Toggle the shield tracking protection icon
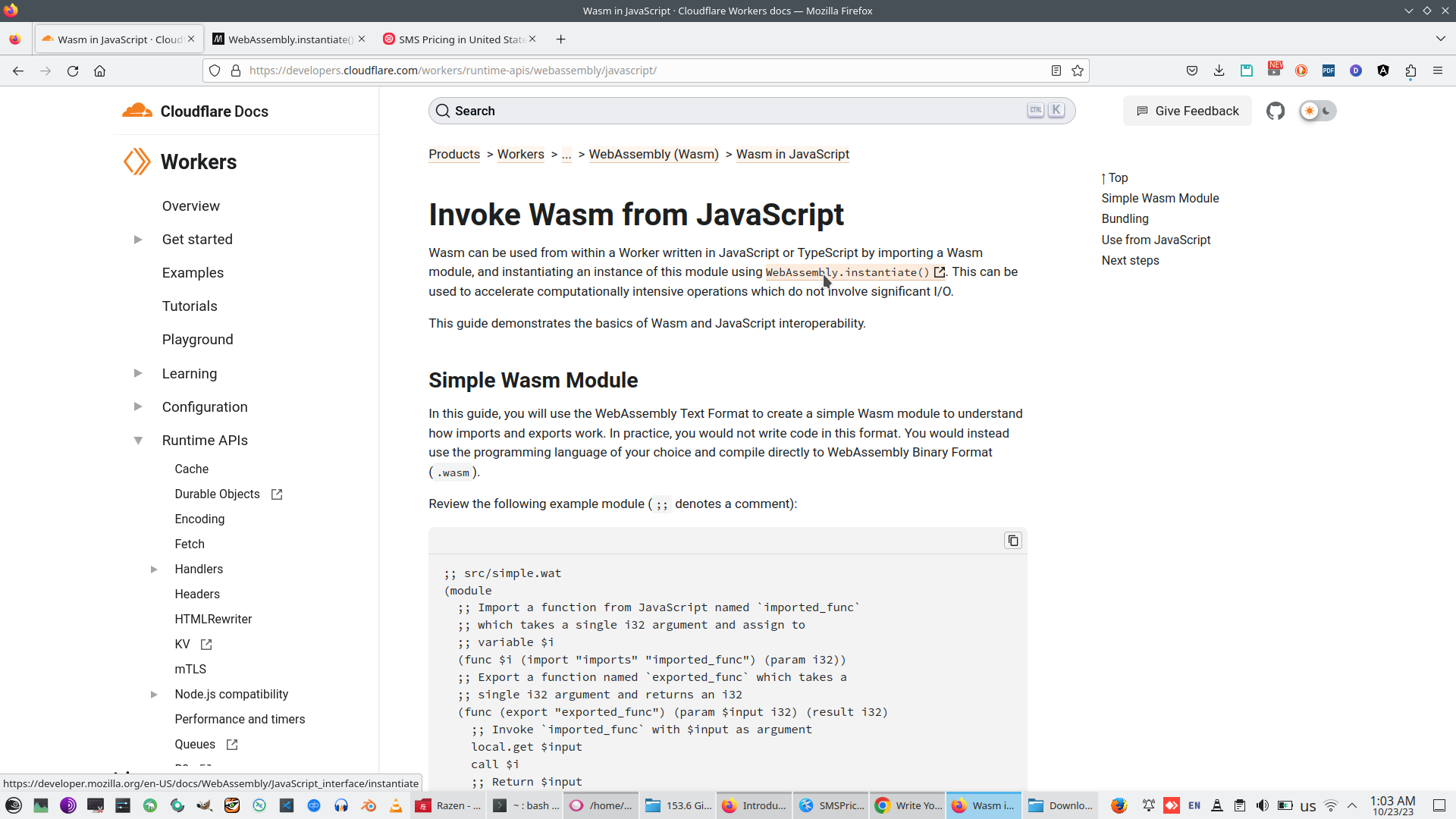The height and width of the screenshot is (819, 1456). point(215,71)
